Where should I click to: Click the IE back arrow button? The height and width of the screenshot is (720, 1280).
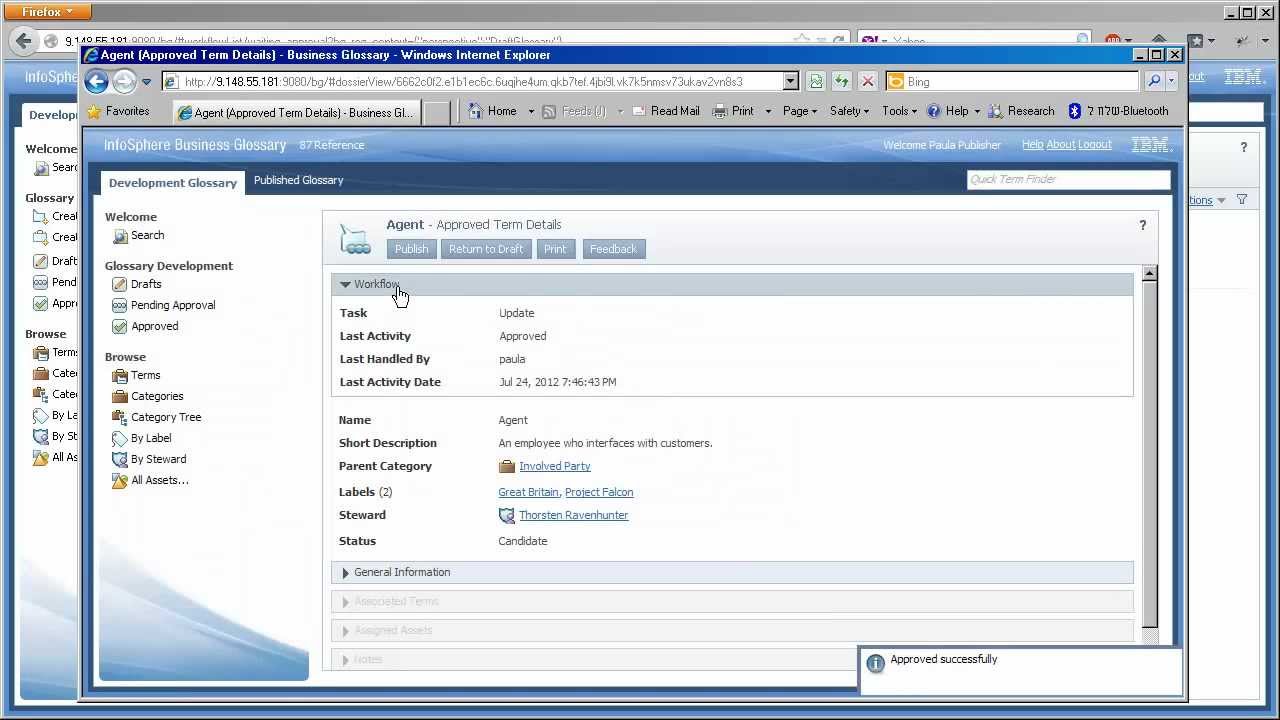96,82
